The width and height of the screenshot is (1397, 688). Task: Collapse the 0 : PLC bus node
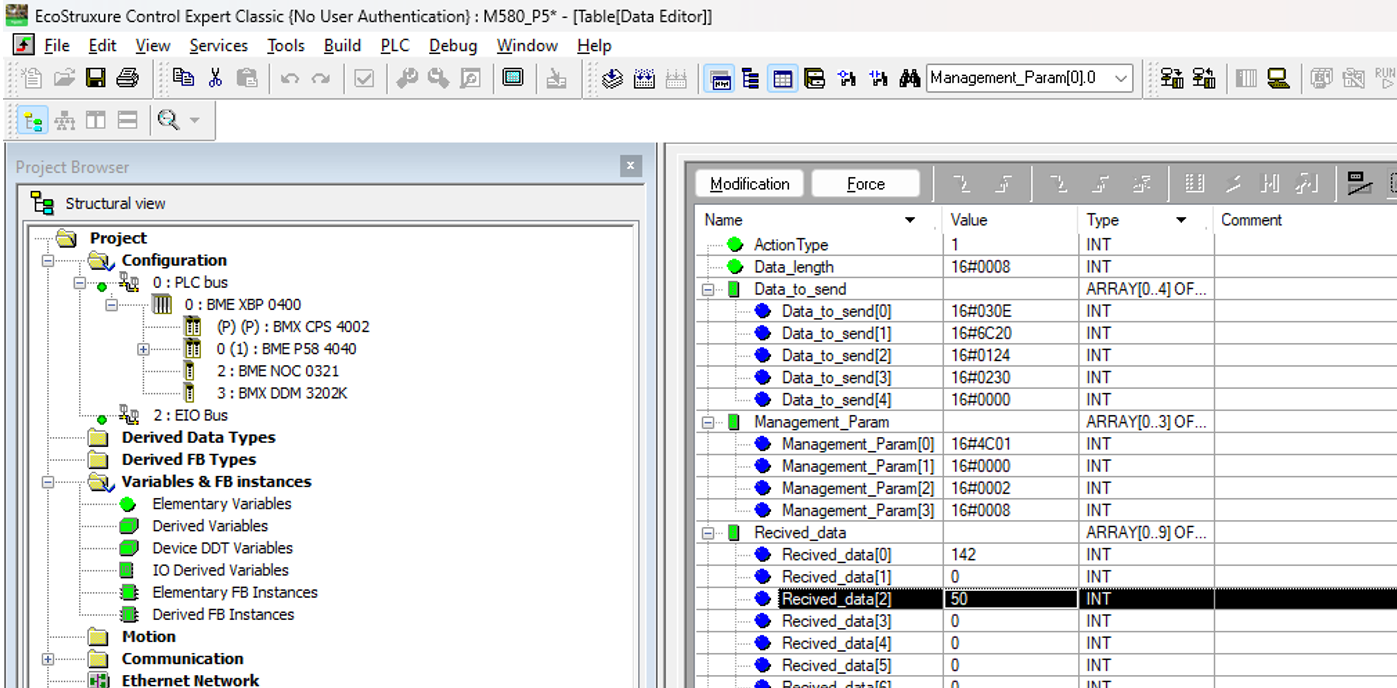coord(80,282)
